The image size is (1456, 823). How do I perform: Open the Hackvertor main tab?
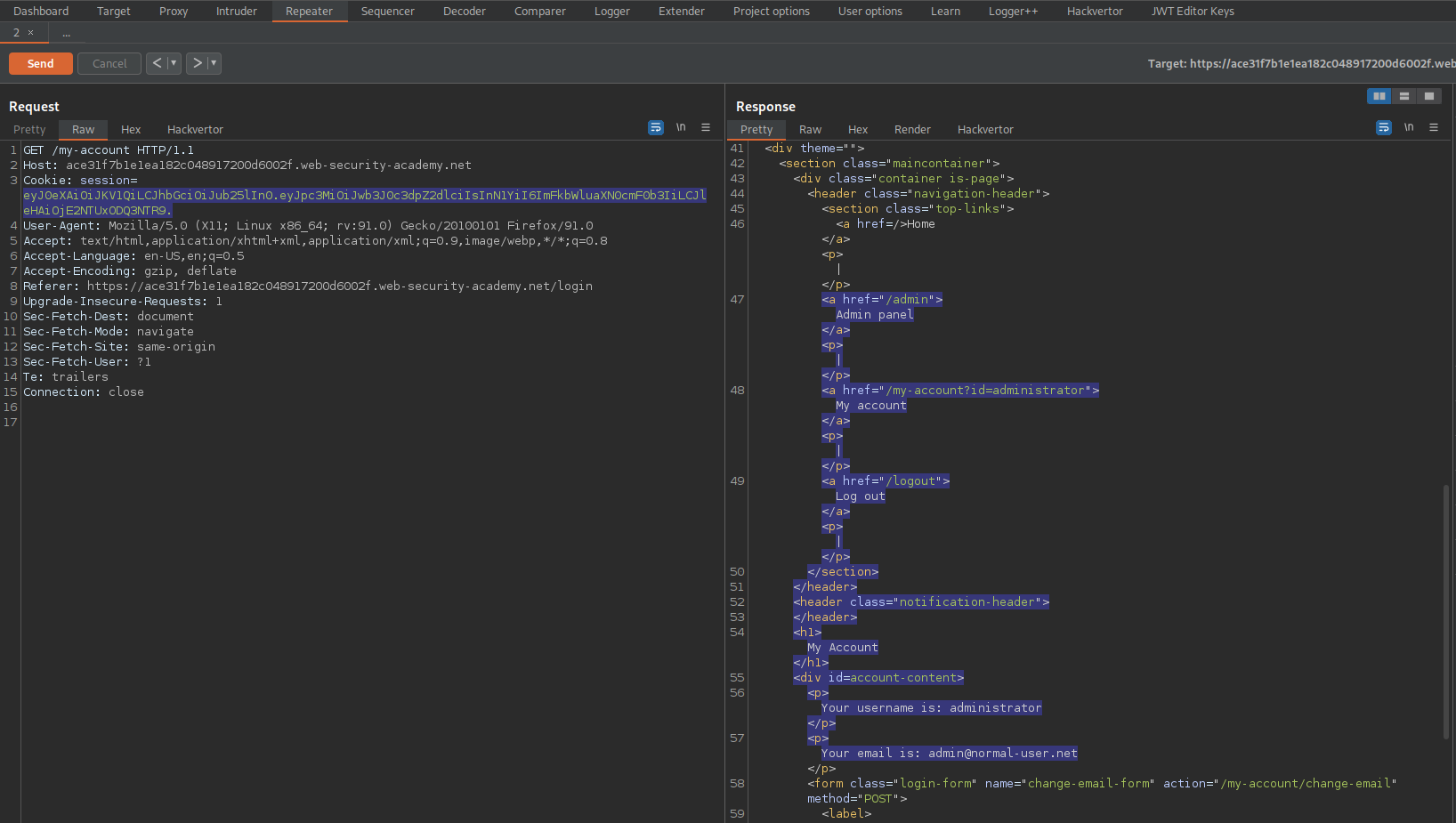[1095, 12]
